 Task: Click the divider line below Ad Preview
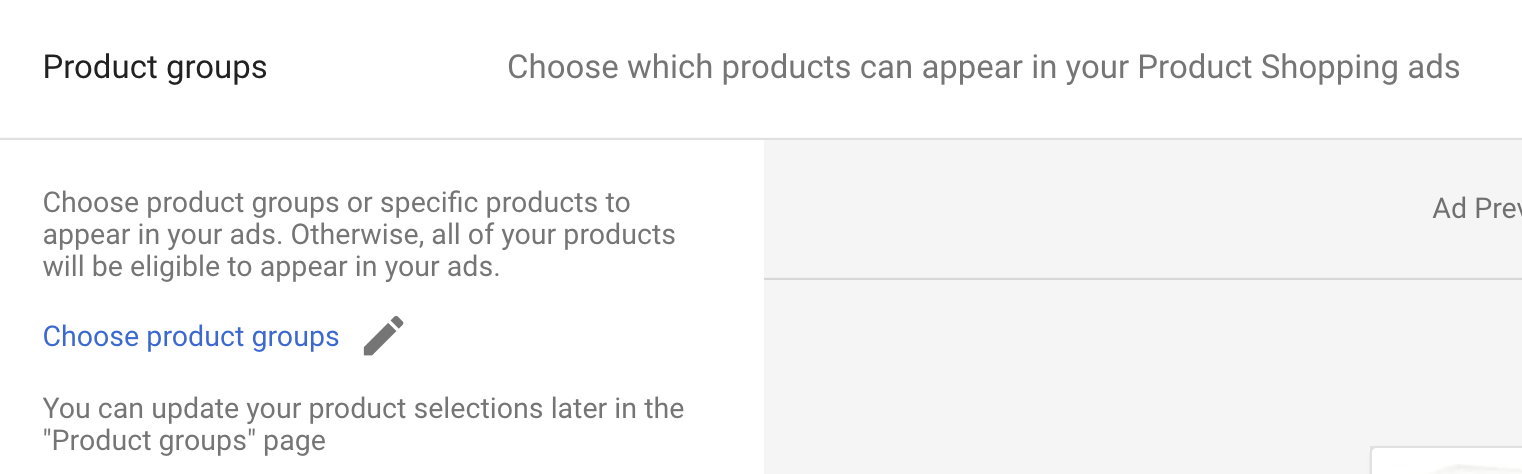point(1140,278)
